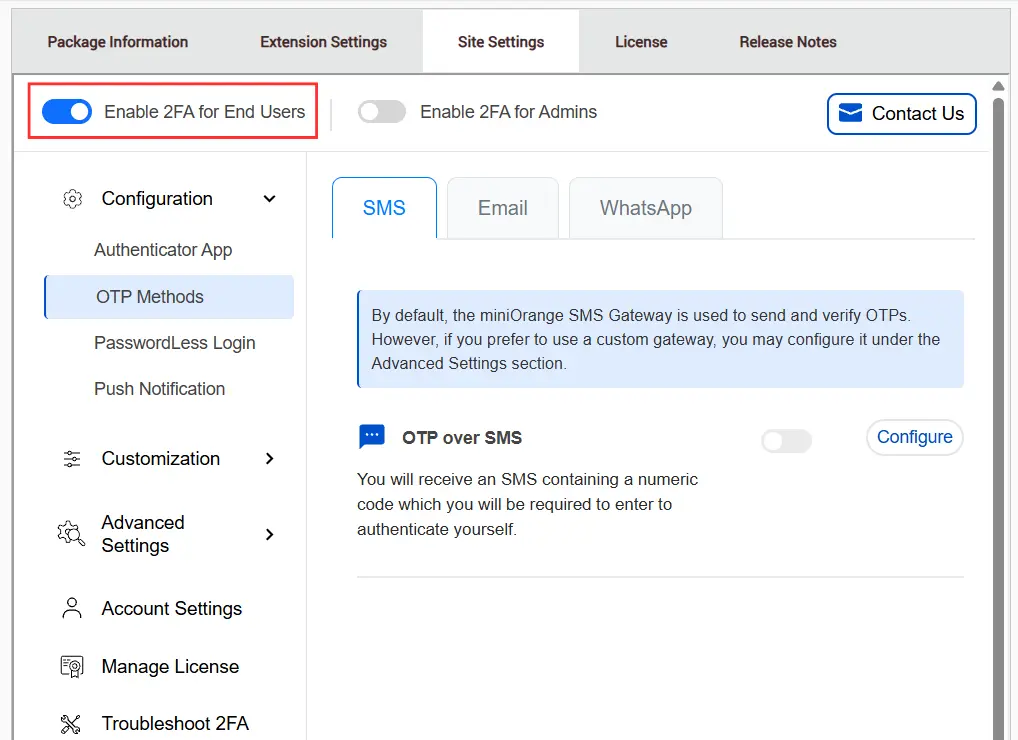Click the envelope icon in Contact Us

[850, 113]
